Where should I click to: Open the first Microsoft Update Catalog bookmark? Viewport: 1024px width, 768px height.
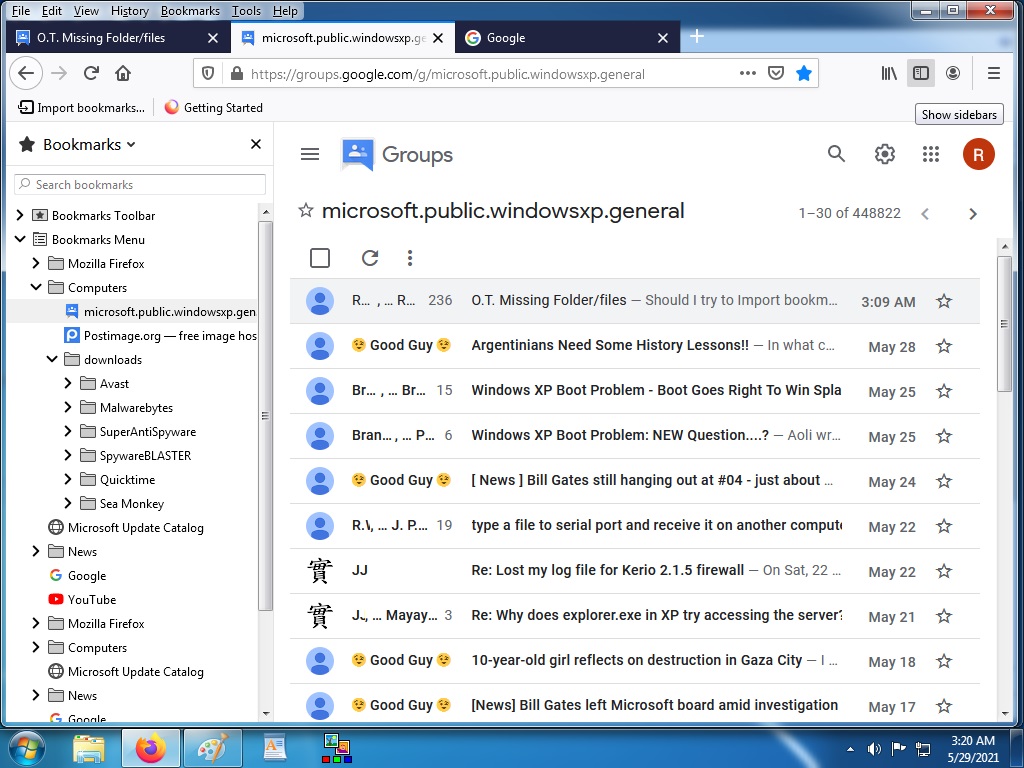[126, 528]
